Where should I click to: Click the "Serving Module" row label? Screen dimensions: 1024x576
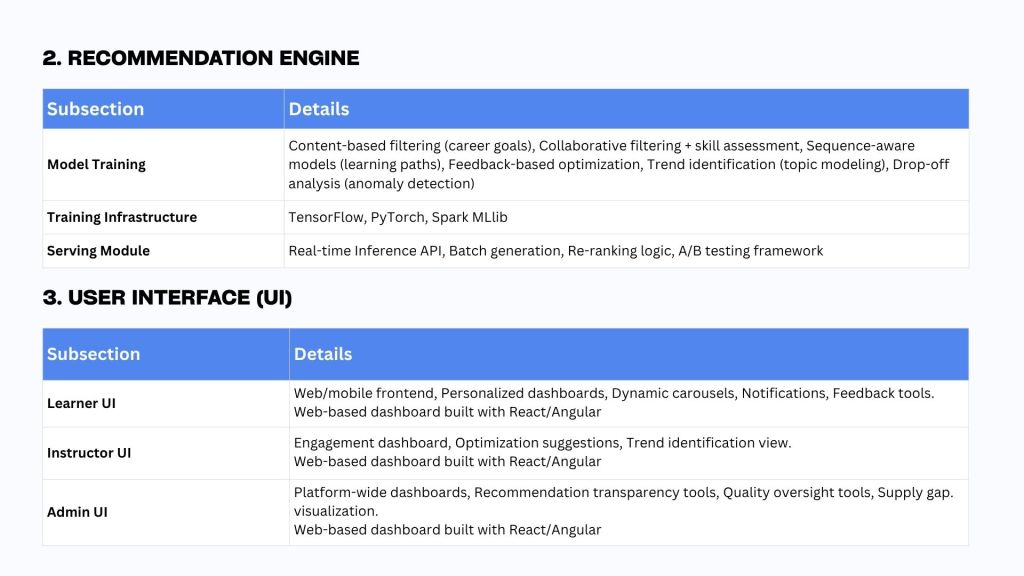click(x=98, y=251)
